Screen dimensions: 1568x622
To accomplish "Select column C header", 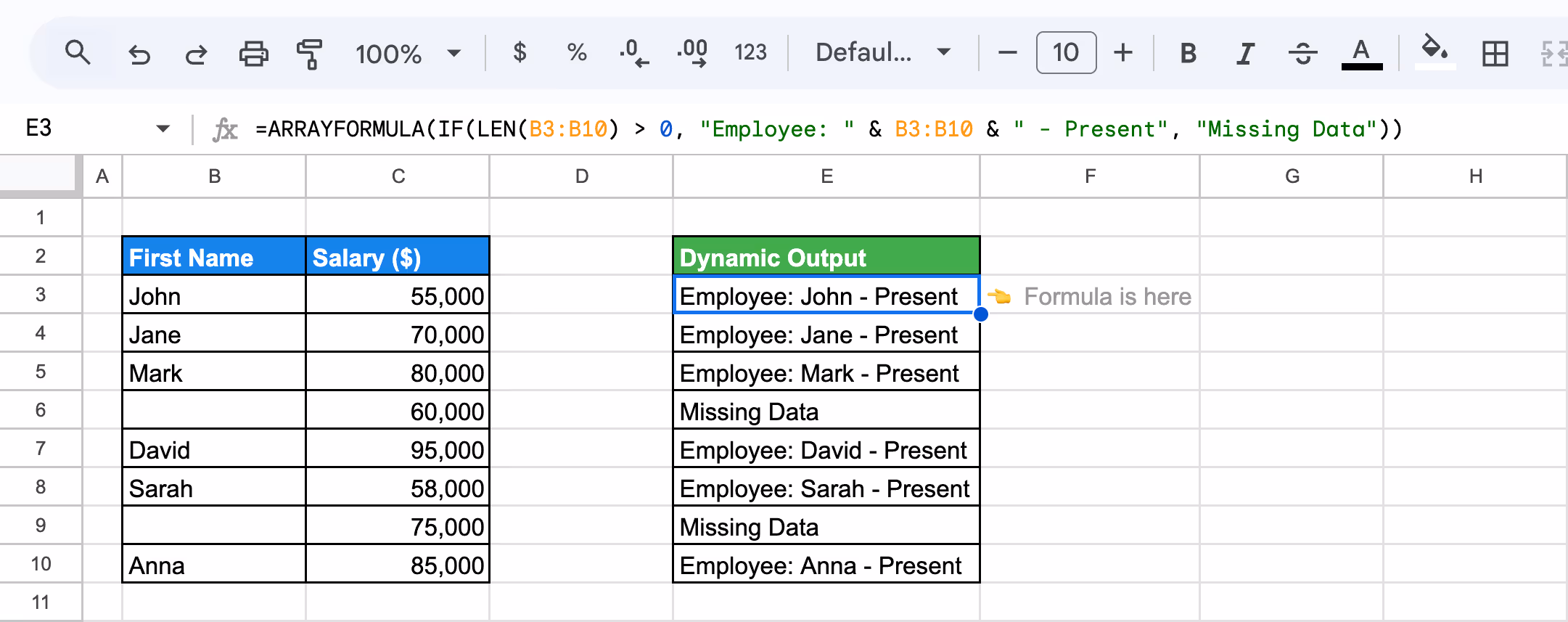I will (x=398, y=176).
